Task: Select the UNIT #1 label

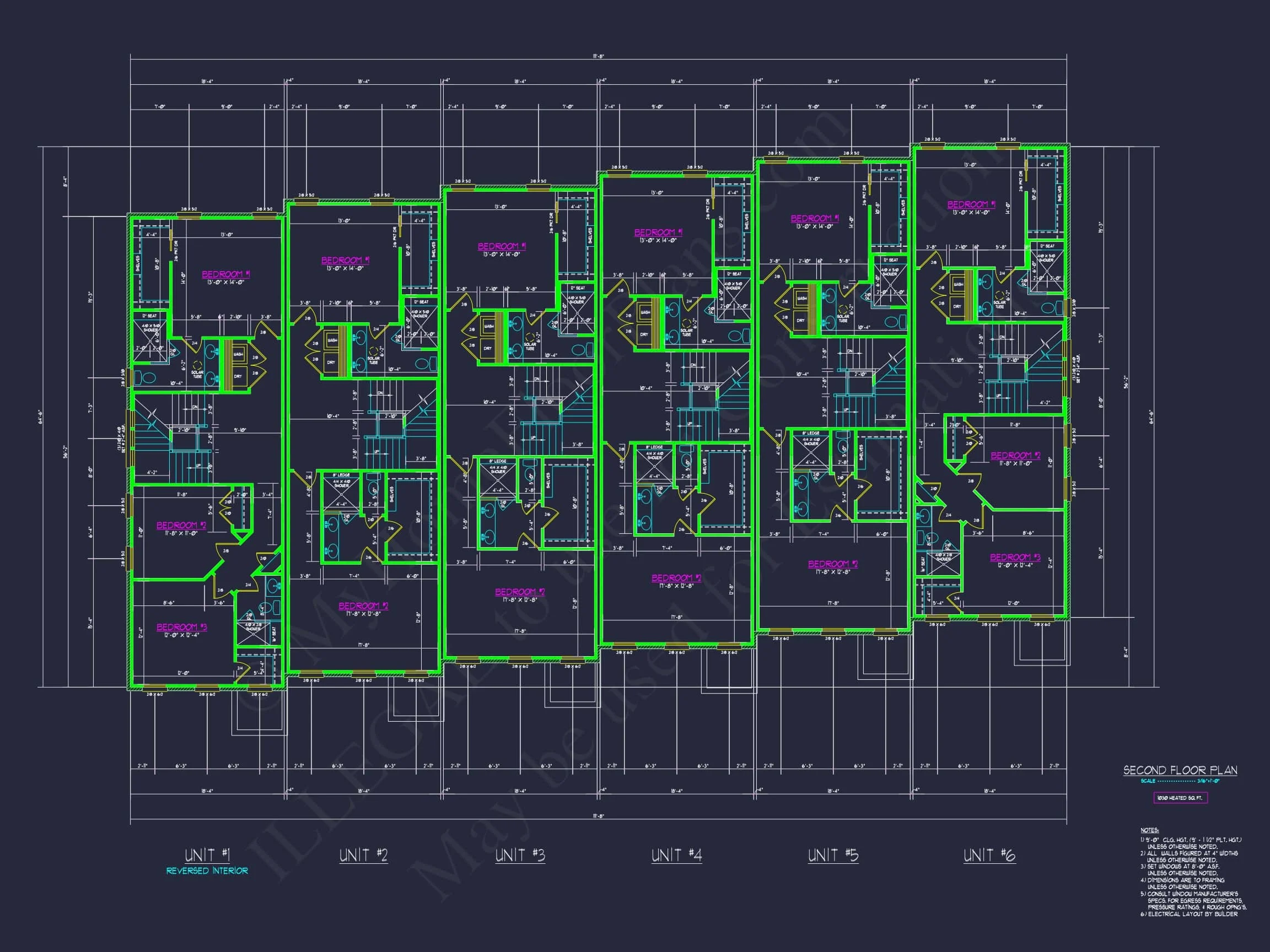Action: (207, 855)
